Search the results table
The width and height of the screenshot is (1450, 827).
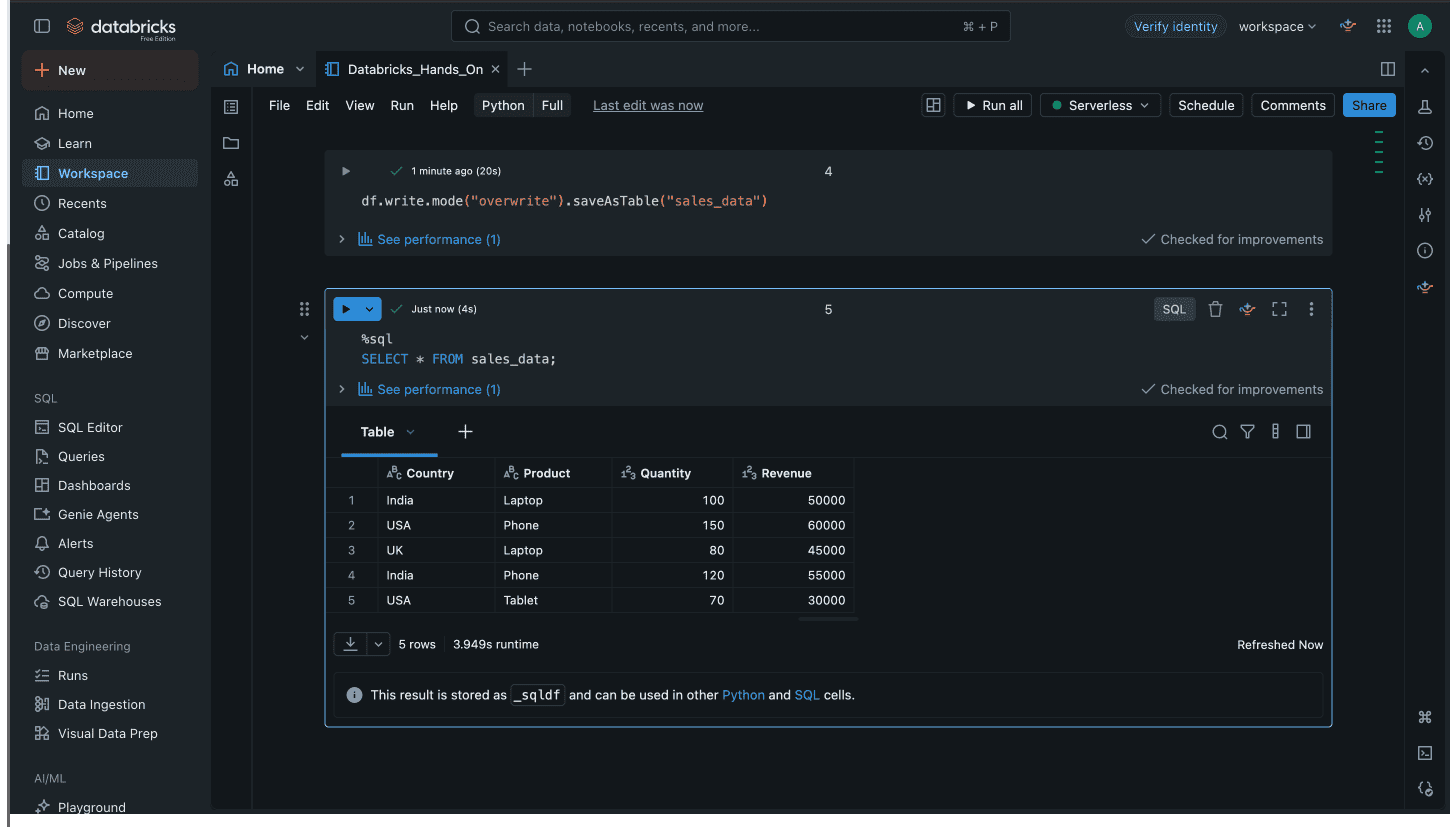[x=1219, y=432]
